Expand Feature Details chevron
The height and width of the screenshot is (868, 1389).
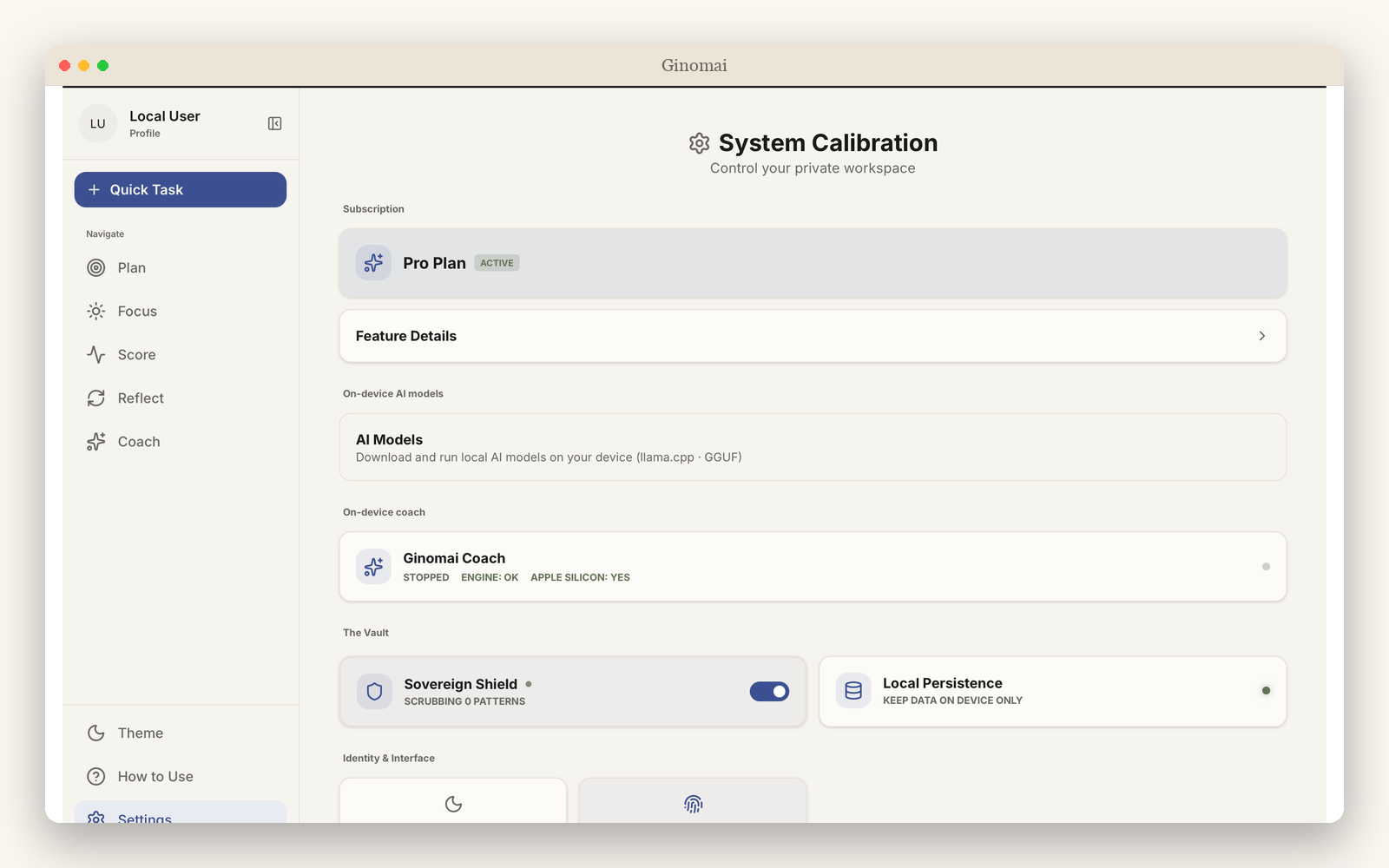tap(1262, 336)
